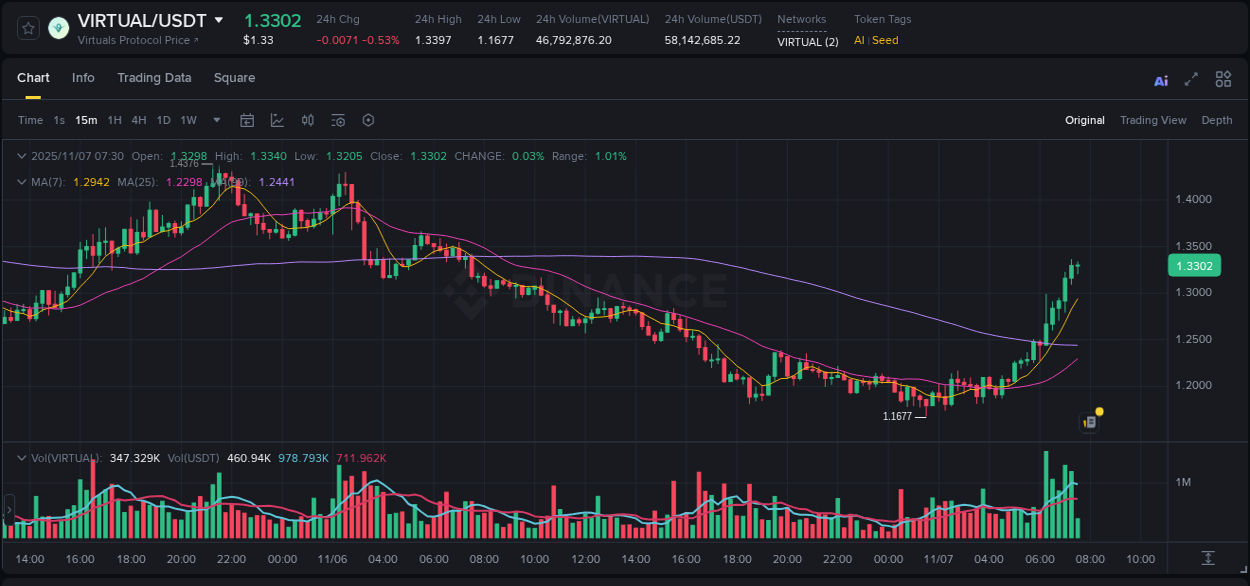Open the Virtuals Protocol Price link
Screen dimensions: 1250x586
pyautogui.click(x=138, y=40)
